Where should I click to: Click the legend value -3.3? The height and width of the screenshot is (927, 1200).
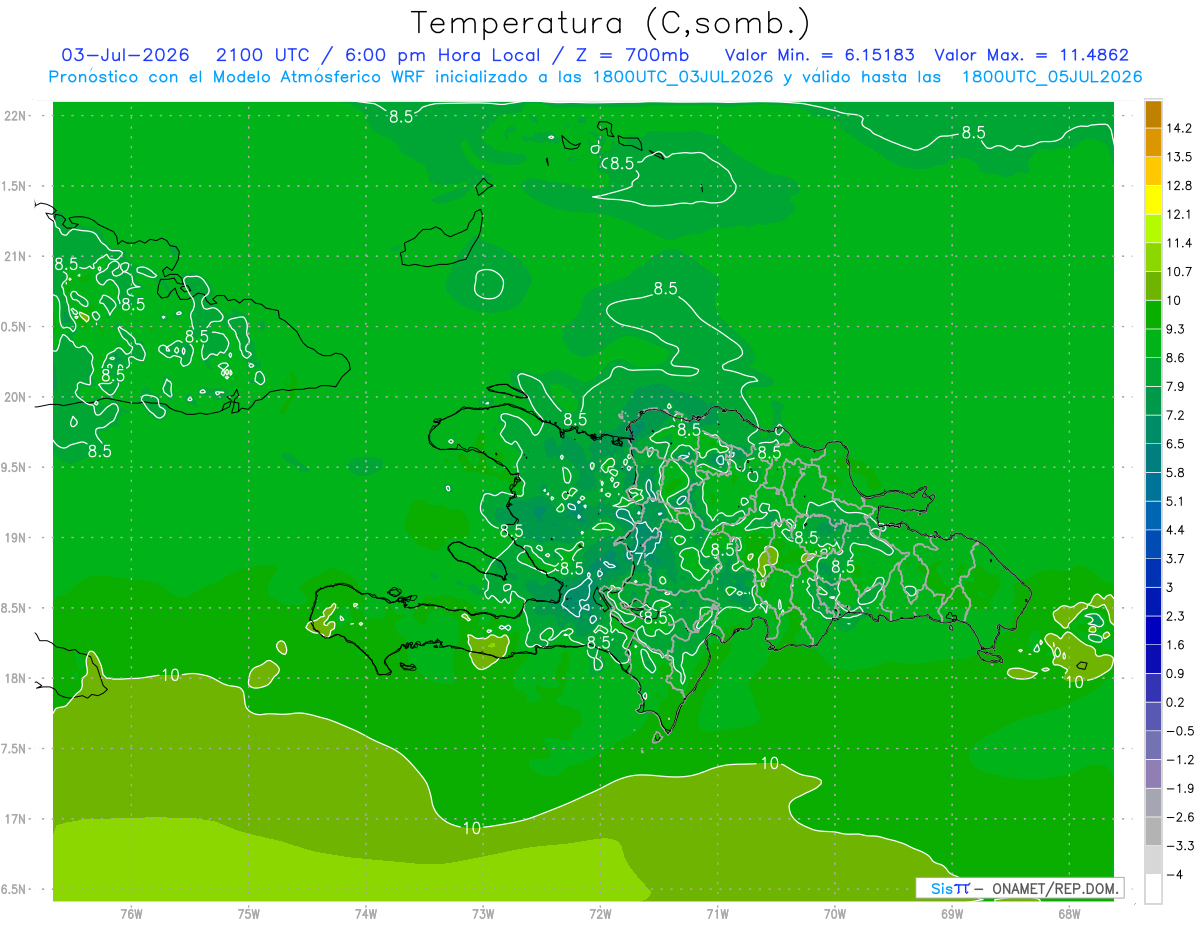(x=1180, y=845)
